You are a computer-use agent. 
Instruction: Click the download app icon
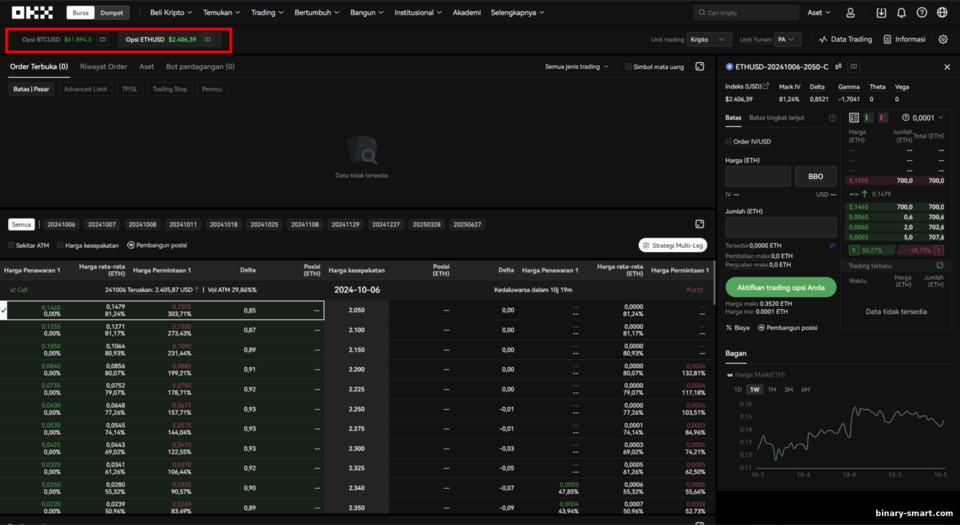[881, 13]
